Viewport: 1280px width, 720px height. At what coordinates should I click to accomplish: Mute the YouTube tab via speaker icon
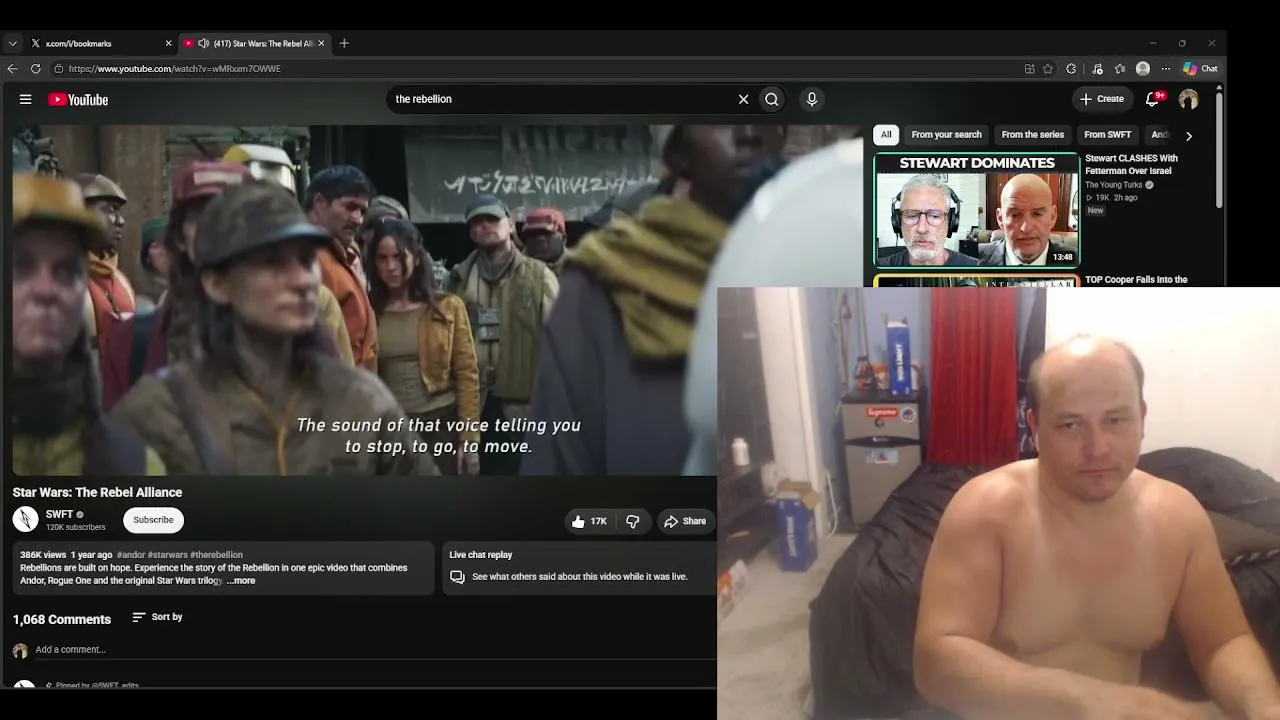[204, 43]
